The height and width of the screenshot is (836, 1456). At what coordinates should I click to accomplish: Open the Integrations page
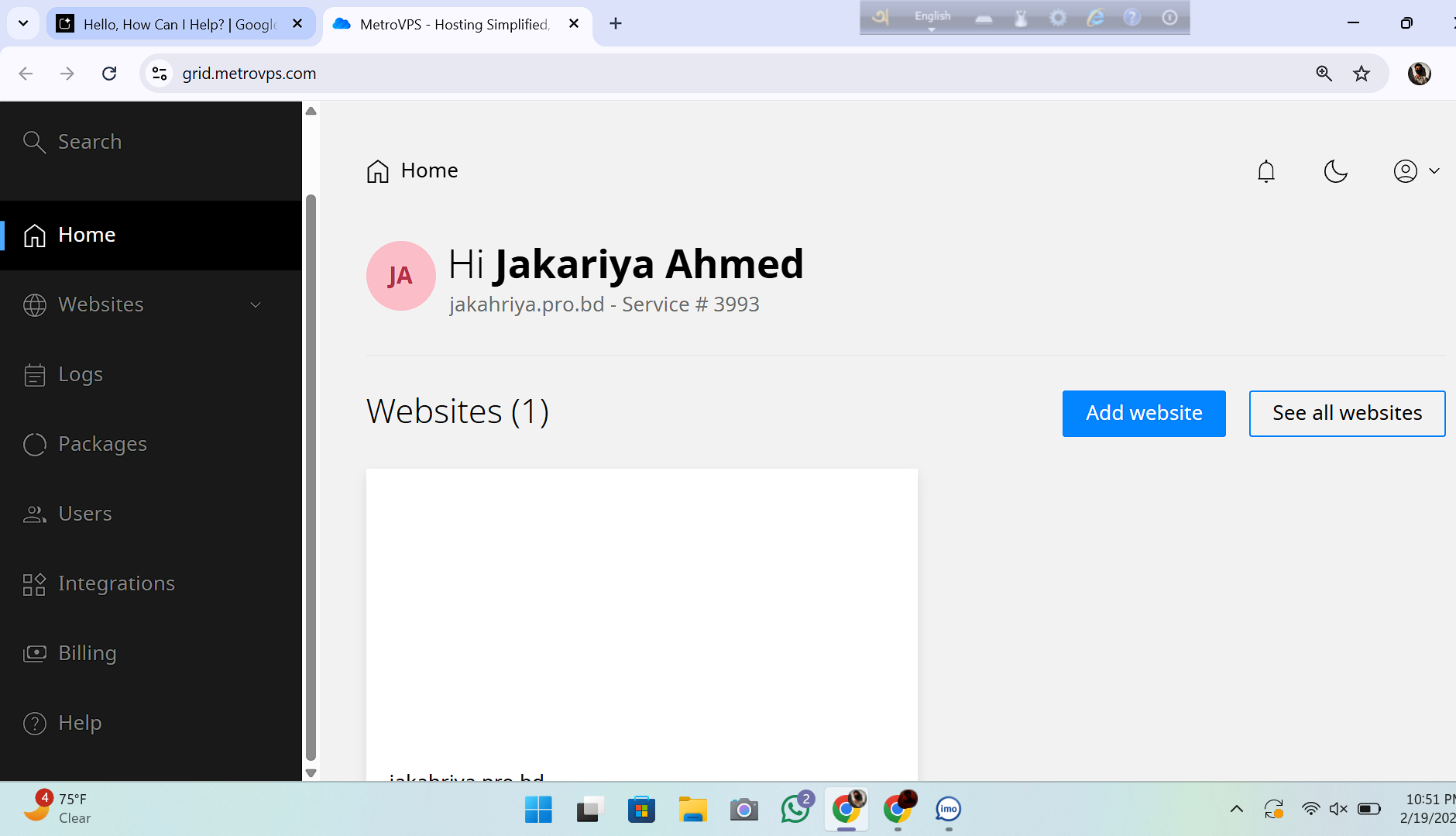[116, 583]
